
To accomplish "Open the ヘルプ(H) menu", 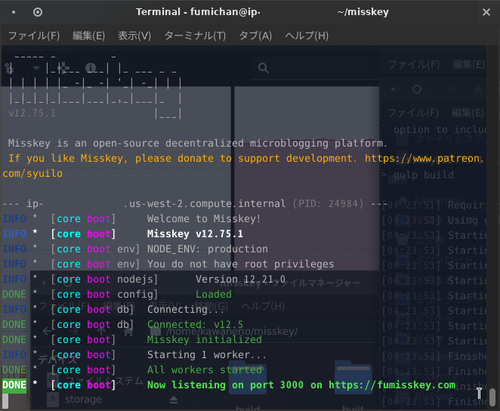I will [307, 36].
